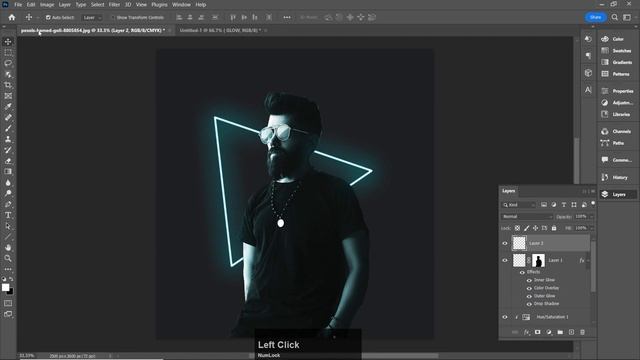Select the Clone Stamp tool
This screenshot has height=360, width=640.
tap(8, 139)
